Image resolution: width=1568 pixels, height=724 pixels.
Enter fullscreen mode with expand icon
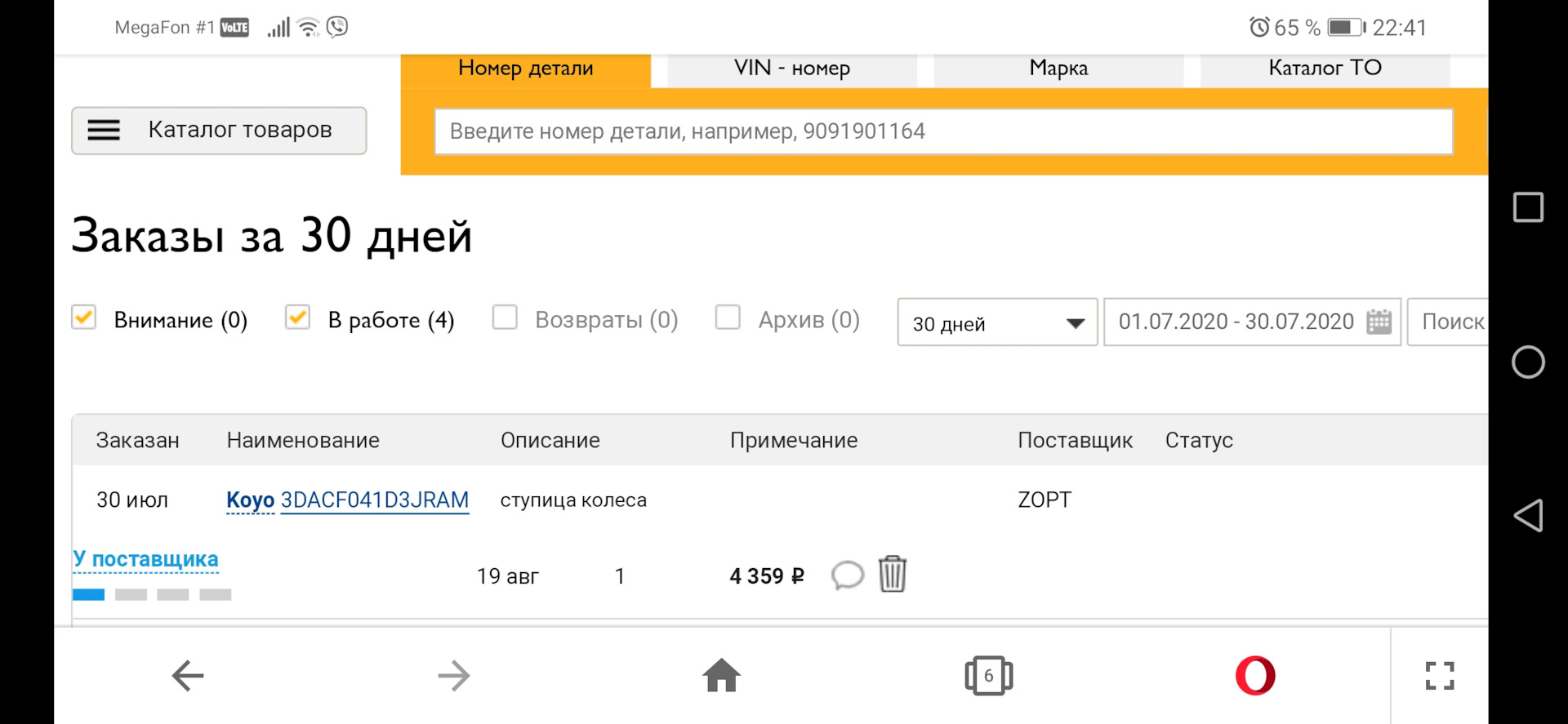1440,675
